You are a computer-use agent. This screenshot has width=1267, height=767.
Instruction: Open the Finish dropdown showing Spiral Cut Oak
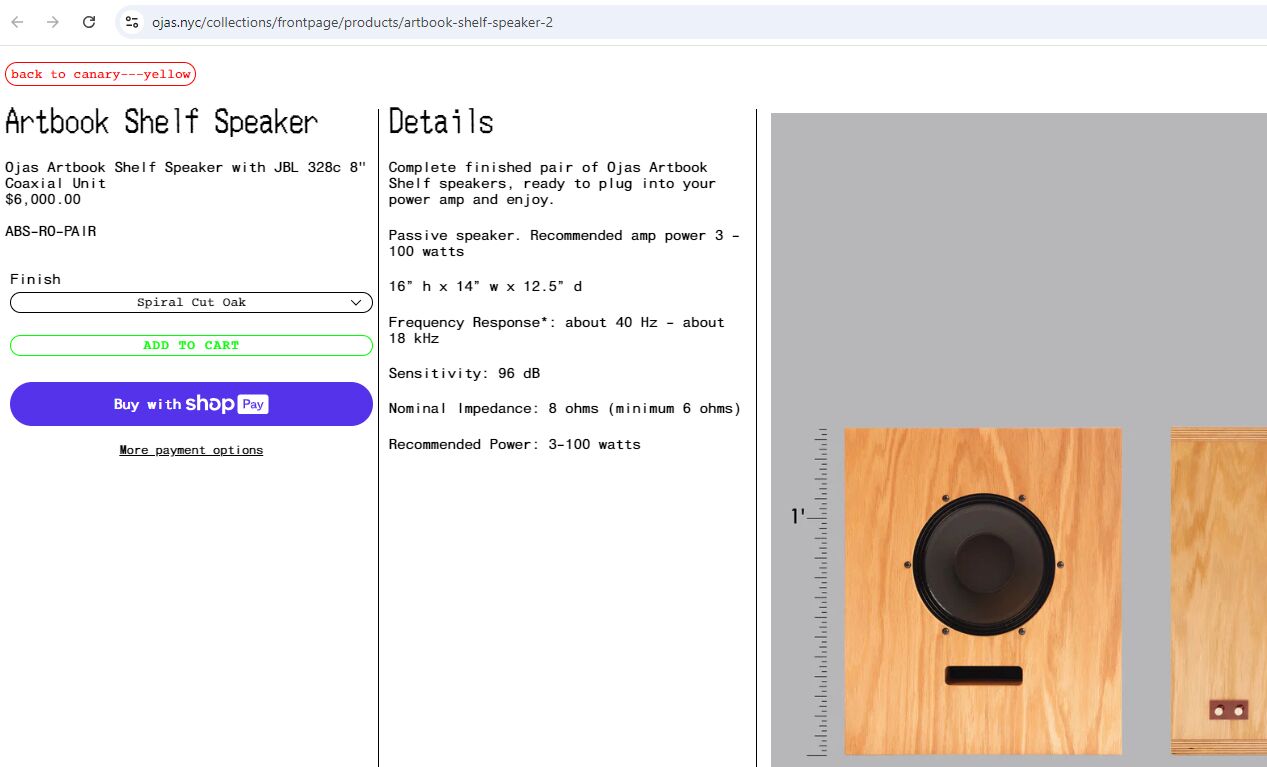[x=191, y=302]
